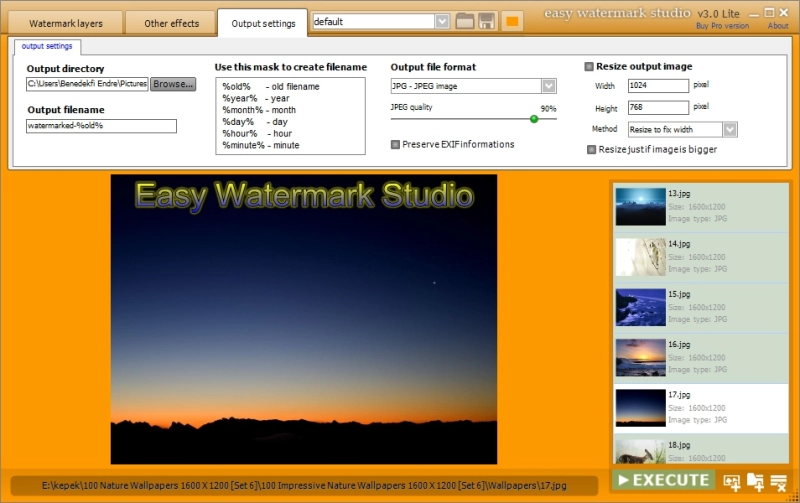Check Resize just if image is bigger
Screen dimensions: 800x503
[591, 149]
